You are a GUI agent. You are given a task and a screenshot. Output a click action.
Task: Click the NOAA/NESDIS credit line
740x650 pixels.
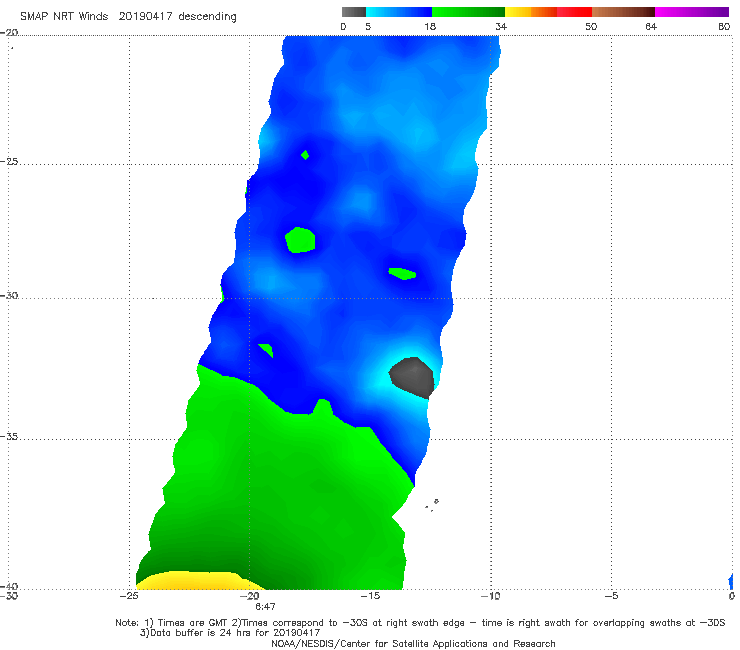pyautogui.click(x=413, y=643)
